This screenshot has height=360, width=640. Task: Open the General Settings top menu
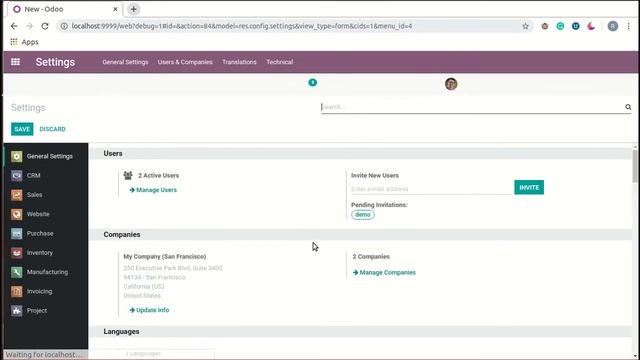(x=125, y=62)
